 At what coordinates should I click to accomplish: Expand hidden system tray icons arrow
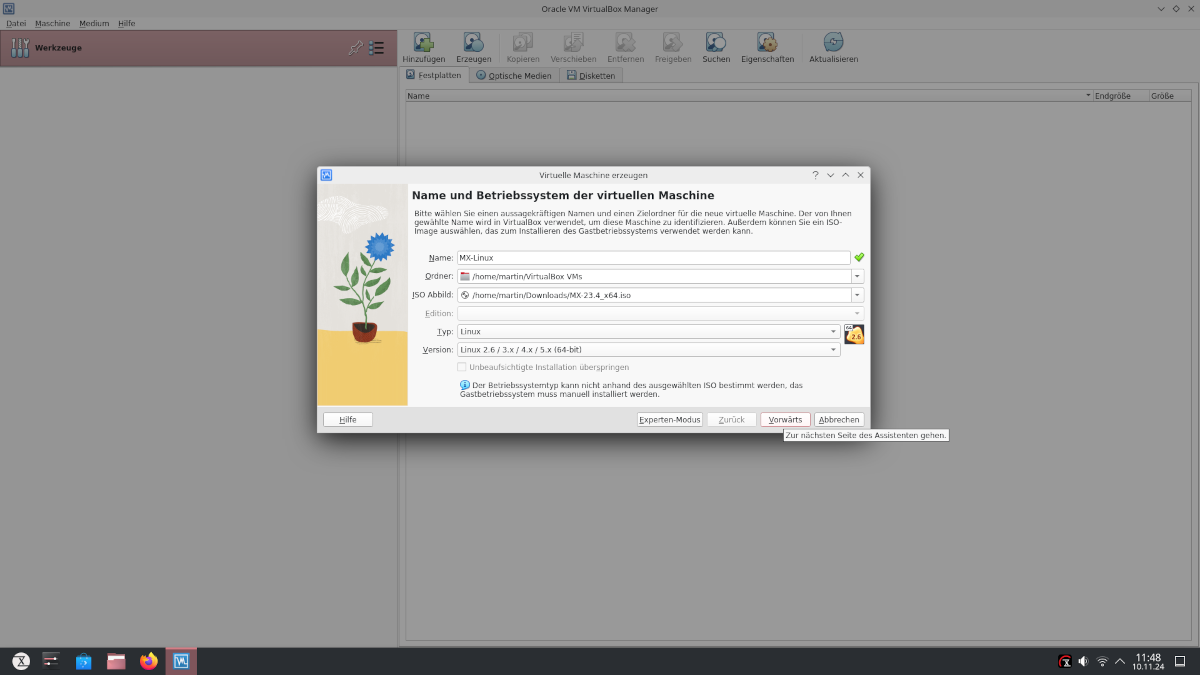tap(1120, 661)
